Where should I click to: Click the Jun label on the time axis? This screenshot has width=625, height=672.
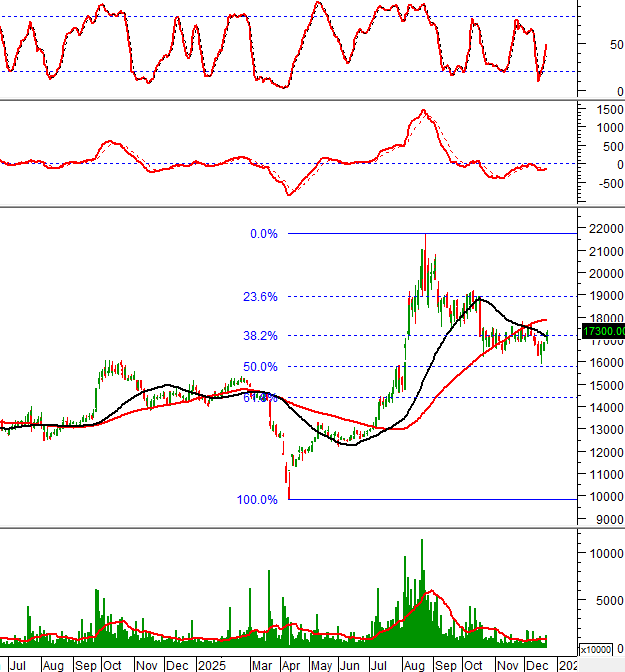[350, 664]
